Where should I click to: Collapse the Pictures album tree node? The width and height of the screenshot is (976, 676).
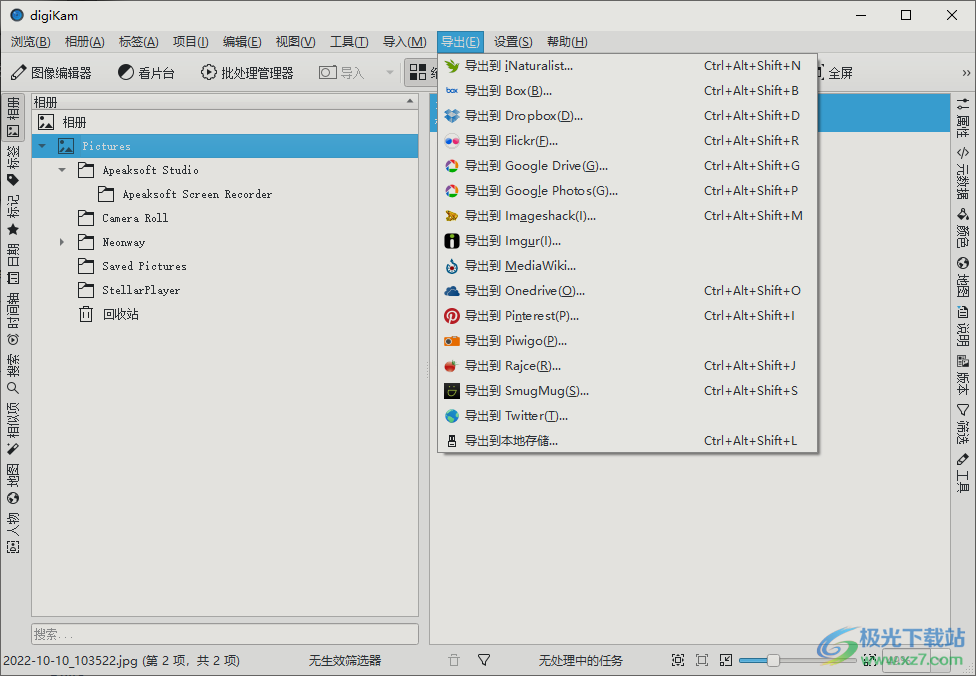click(42, 146)
